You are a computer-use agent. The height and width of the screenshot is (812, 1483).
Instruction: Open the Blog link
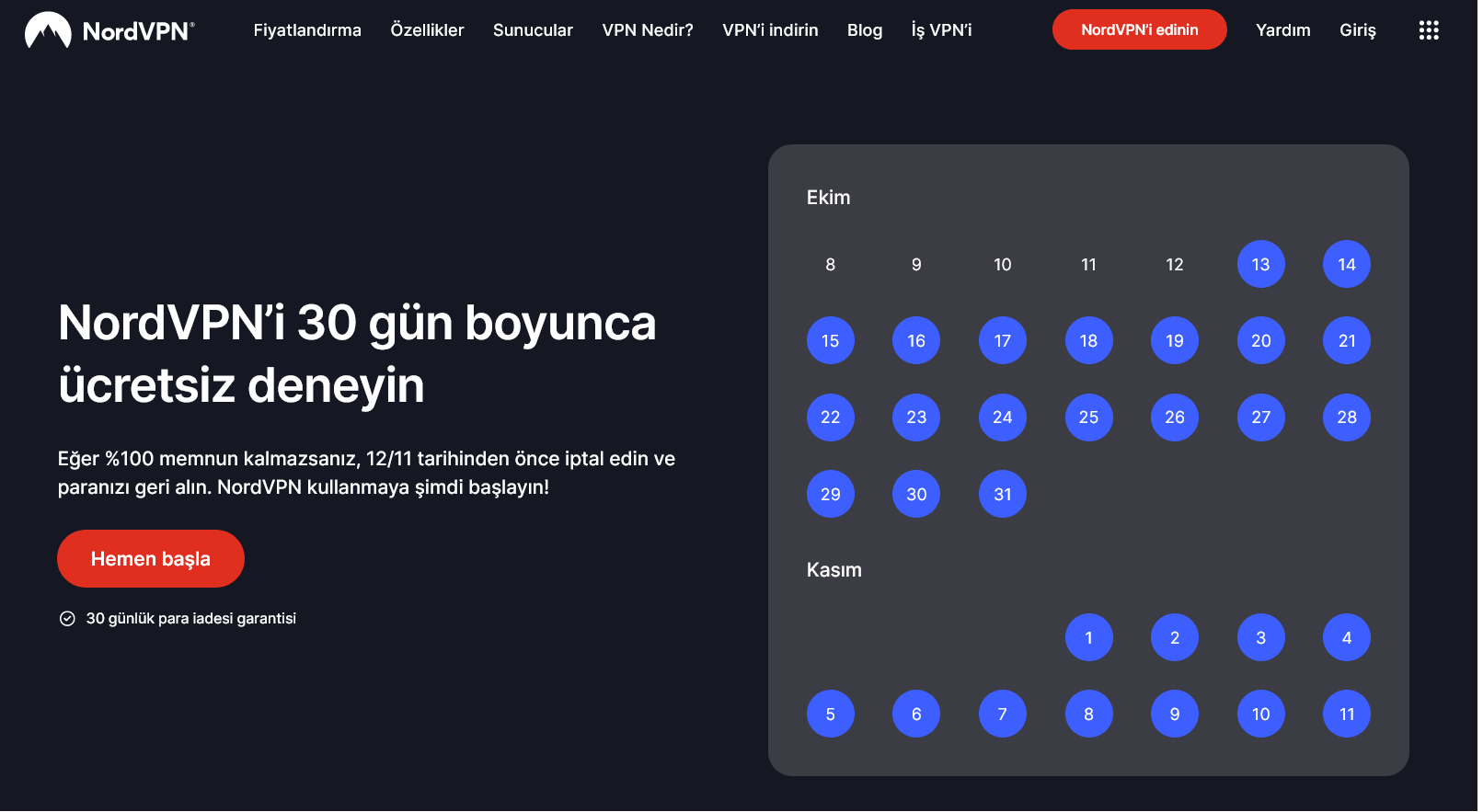coord(865,30)
